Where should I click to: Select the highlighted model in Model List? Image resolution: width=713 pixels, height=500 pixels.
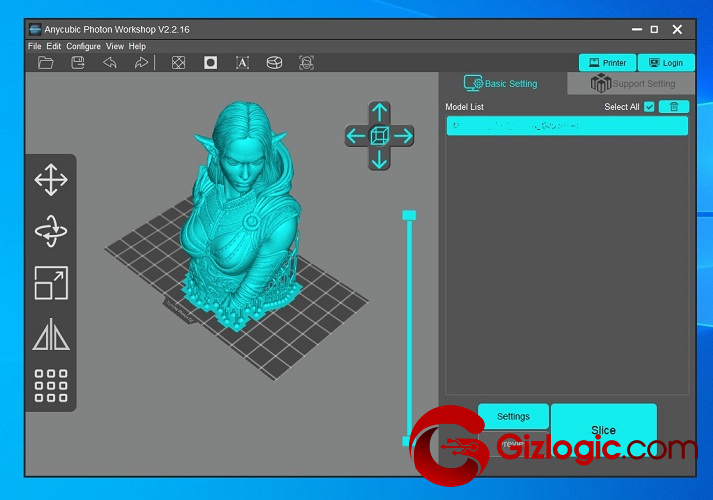pos(567,126)
